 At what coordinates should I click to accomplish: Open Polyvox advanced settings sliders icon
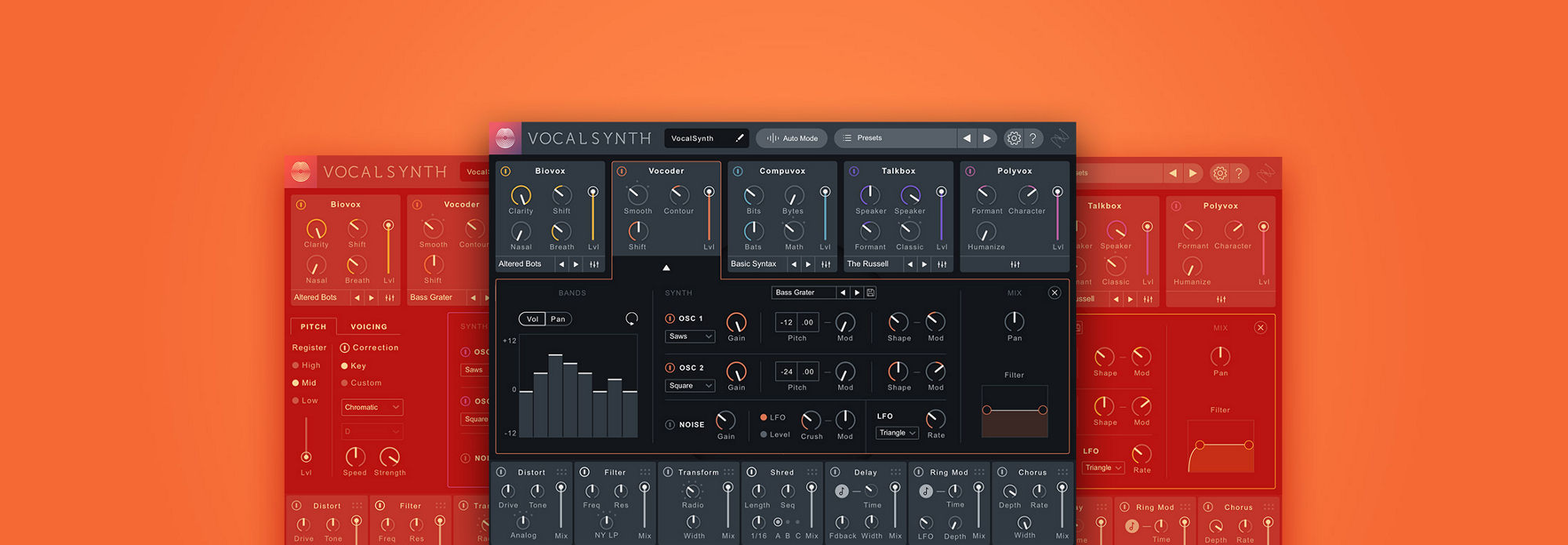(x=1015, y=264)
